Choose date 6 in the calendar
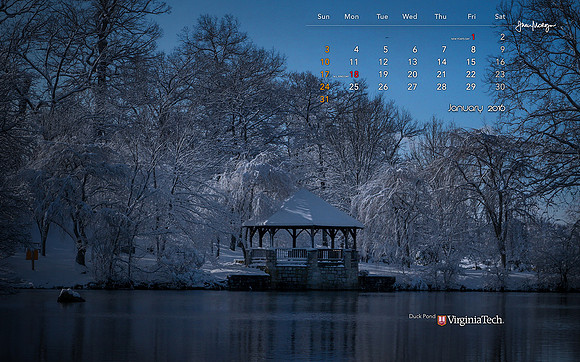 [415, 49]
